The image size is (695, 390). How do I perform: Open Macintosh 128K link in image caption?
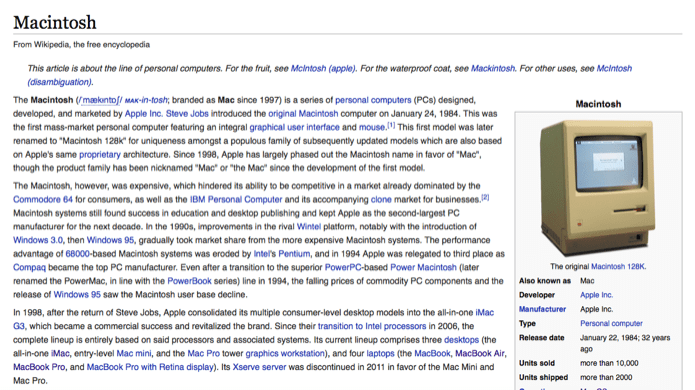click(x=618, y=267)
